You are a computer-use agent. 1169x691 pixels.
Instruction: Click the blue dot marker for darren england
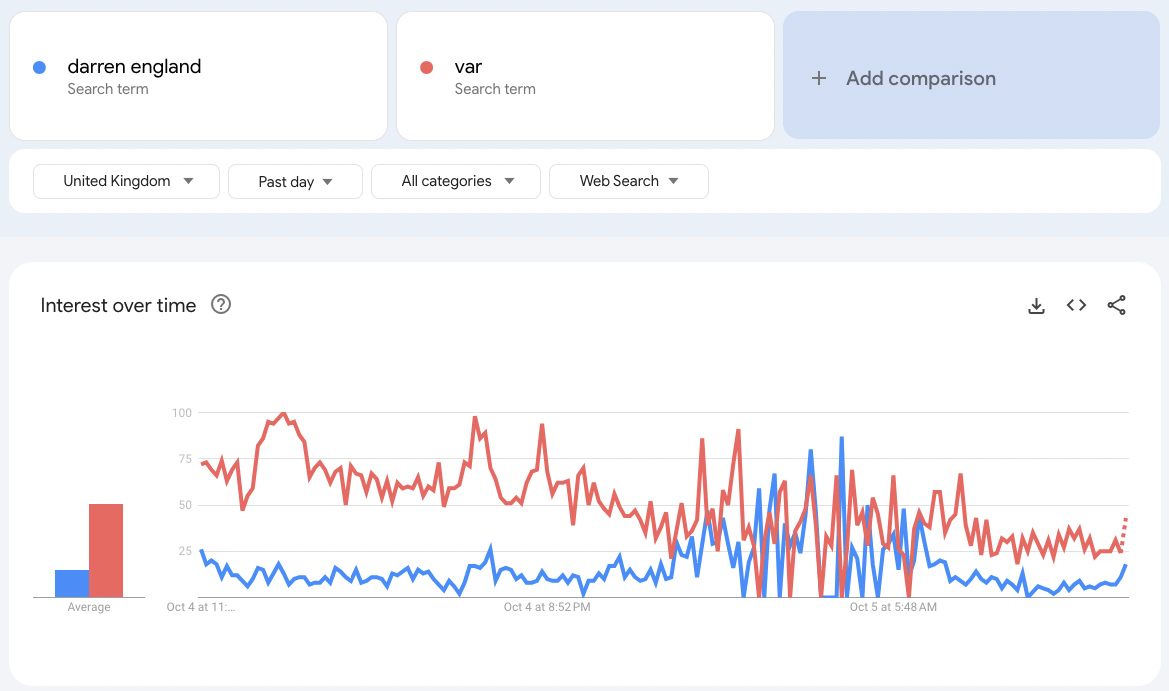click(39, 66)
